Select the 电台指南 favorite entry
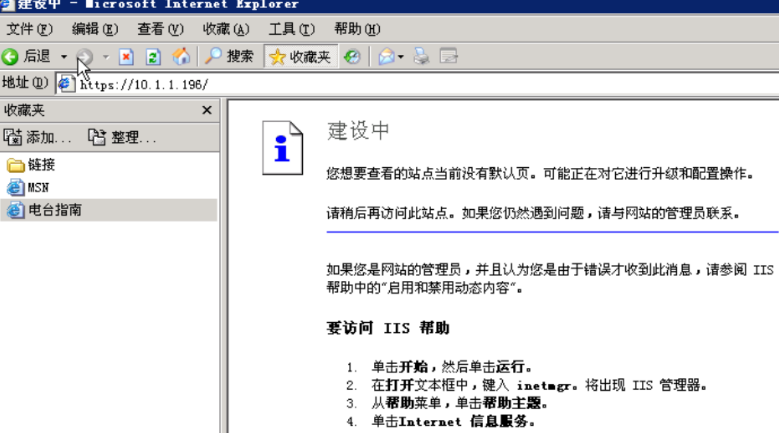Screen dimensions: 779x433 click(x=109, y=210)
